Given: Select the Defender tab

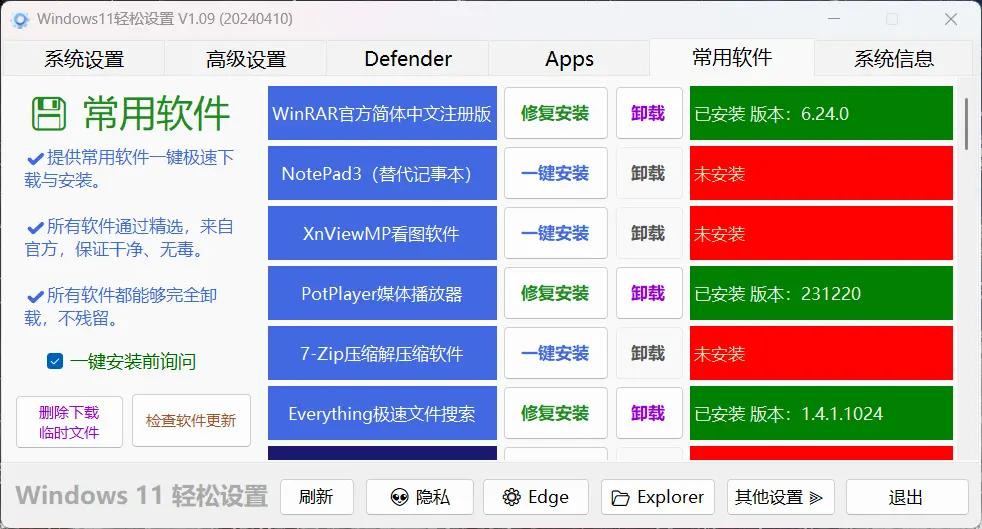Looking at the screenshot, I should pos(408,59).
